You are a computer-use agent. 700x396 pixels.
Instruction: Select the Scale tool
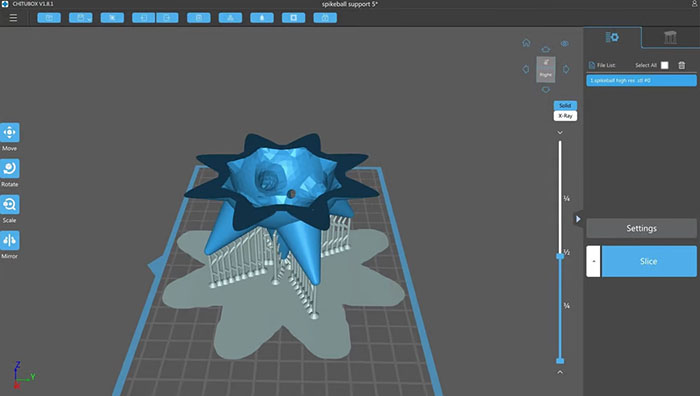(9, 204)
